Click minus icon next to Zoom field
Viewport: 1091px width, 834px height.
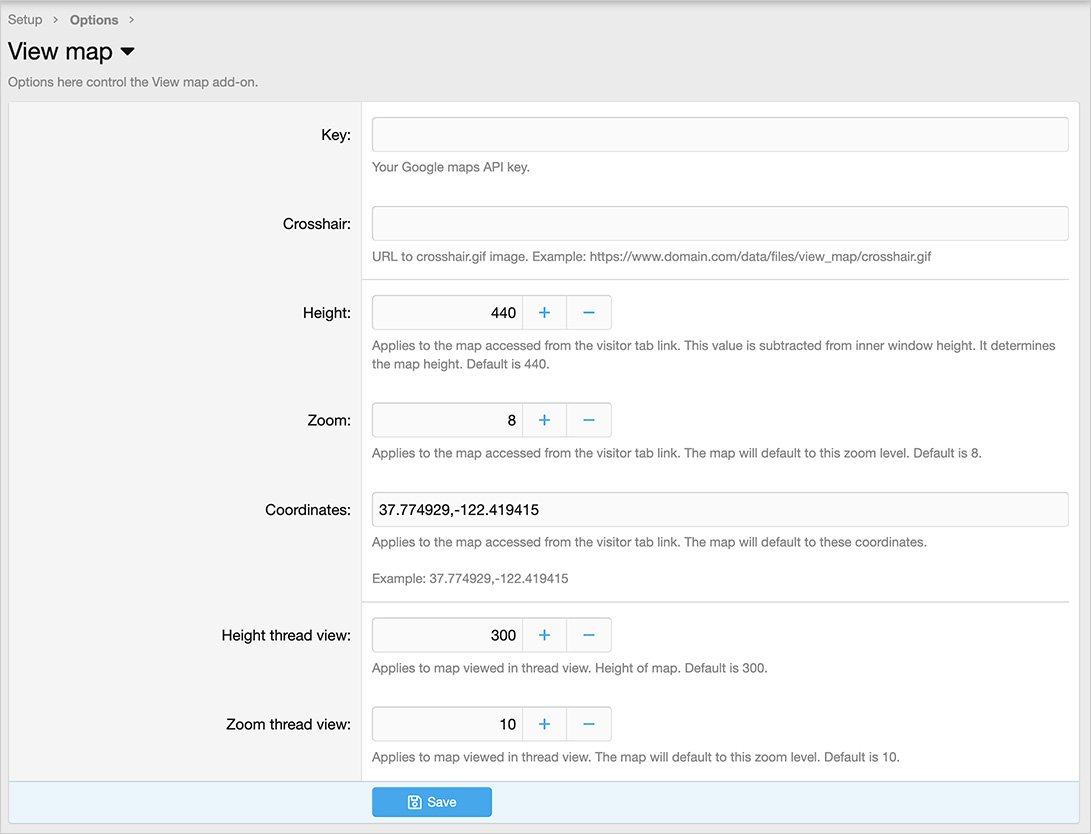pyautogui.click(x=589, y=420)
